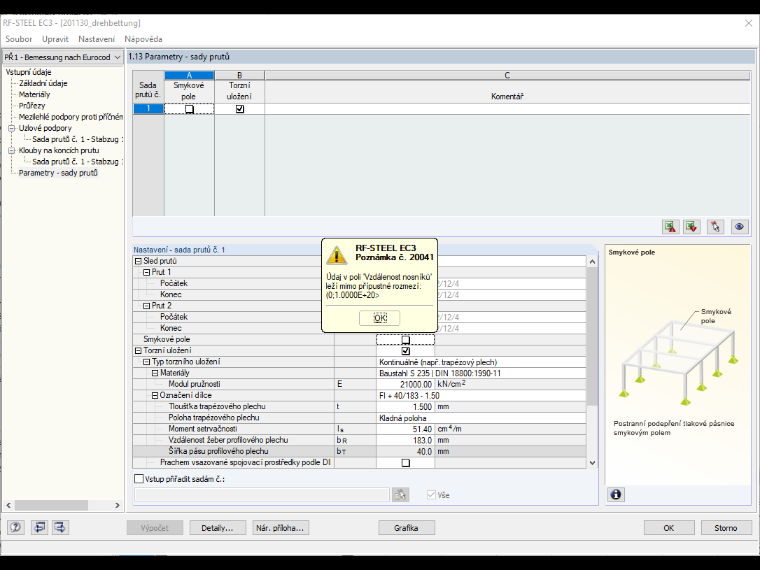
Task: Click OK in the warning dialog
Action: pyautogui.click(x=380, y=318)
